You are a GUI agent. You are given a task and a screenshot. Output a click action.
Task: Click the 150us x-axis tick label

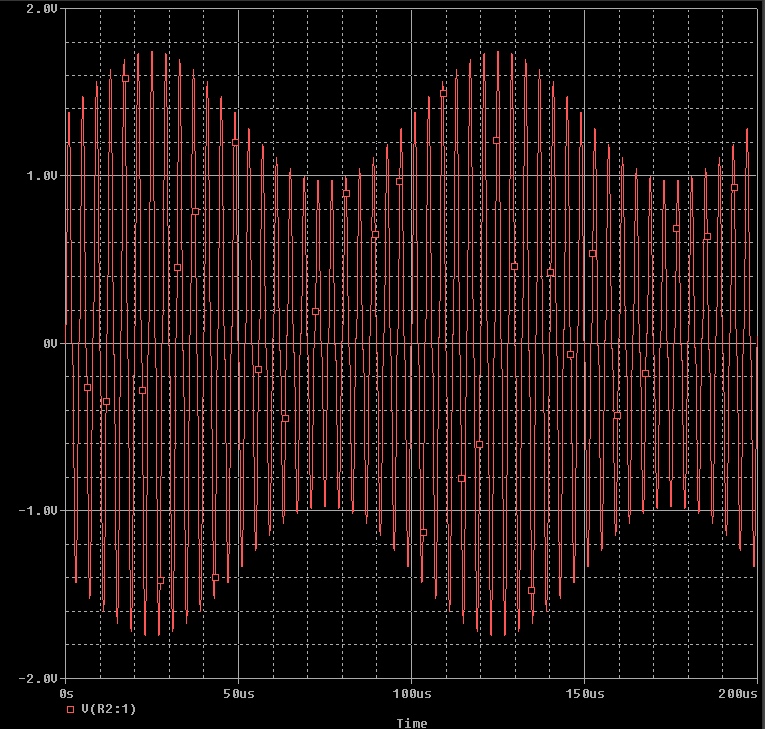point(584,693)
